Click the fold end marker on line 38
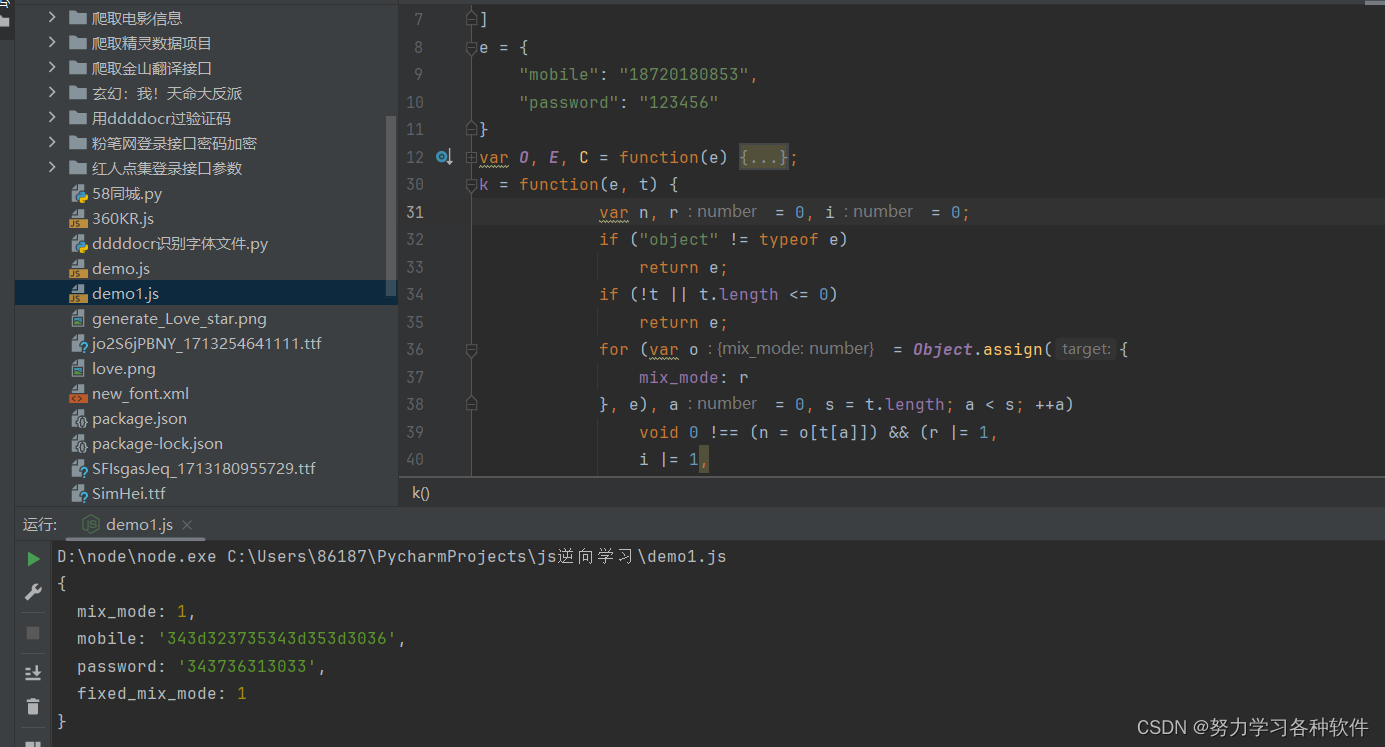 click(x=472, y=404)
